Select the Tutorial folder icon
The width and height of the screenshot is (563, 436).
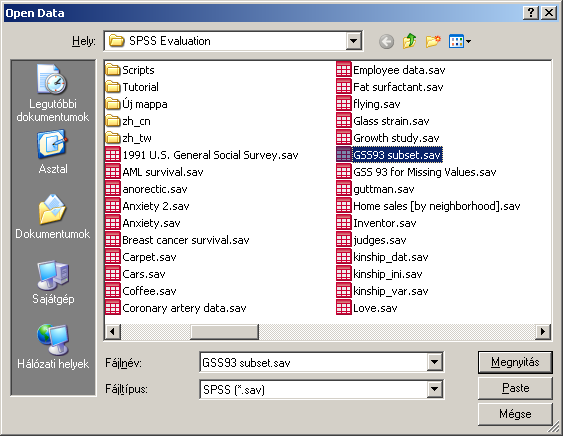point(113,87)
